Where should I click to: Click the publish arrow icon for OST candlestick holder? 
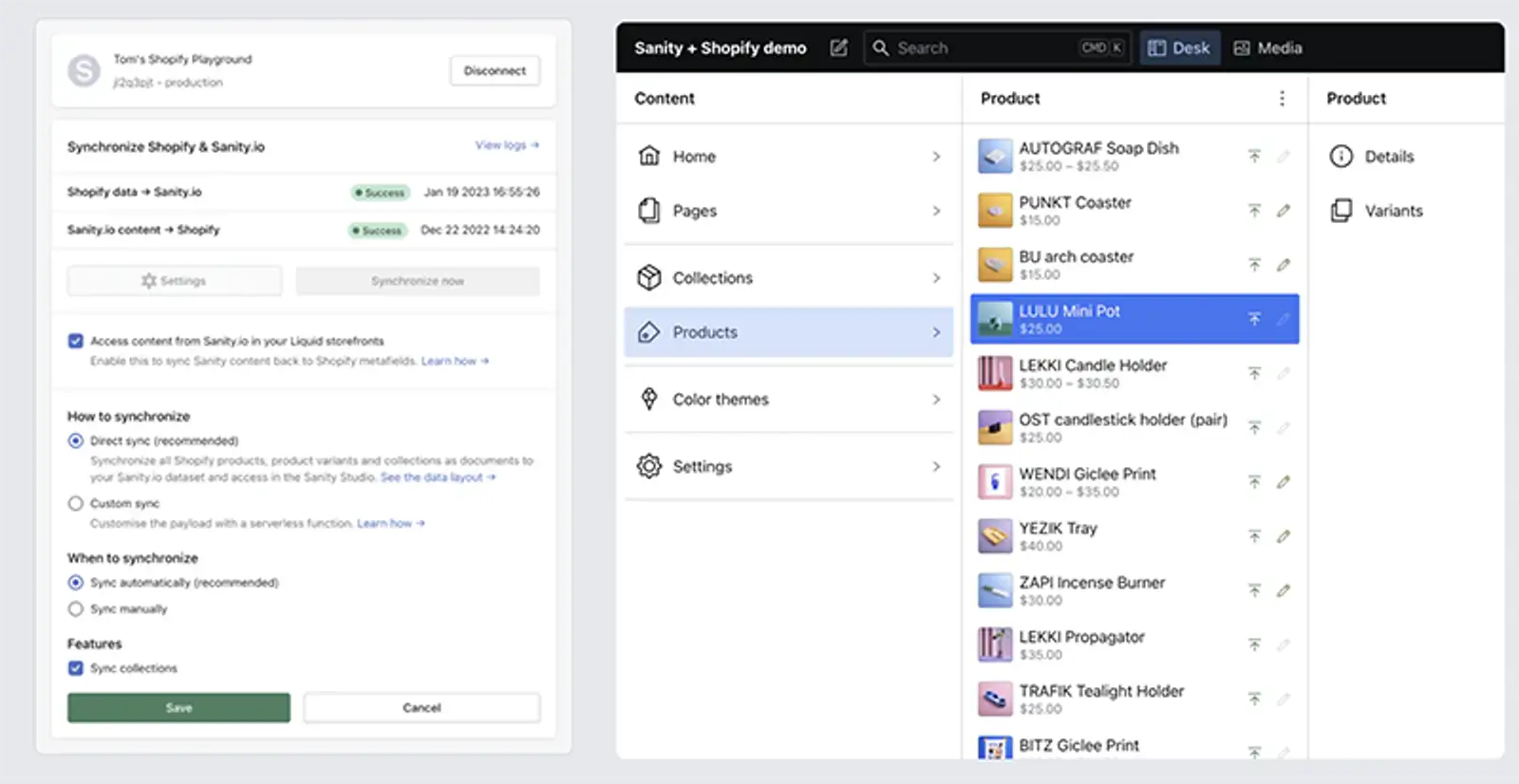point(1254,427)
